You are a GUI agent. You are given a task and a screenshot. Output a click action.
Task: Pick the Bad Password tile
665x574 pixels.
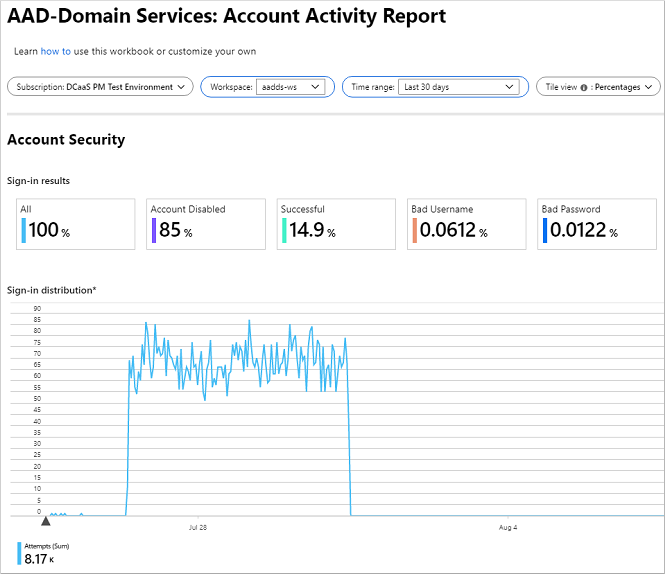click(596, 224)
